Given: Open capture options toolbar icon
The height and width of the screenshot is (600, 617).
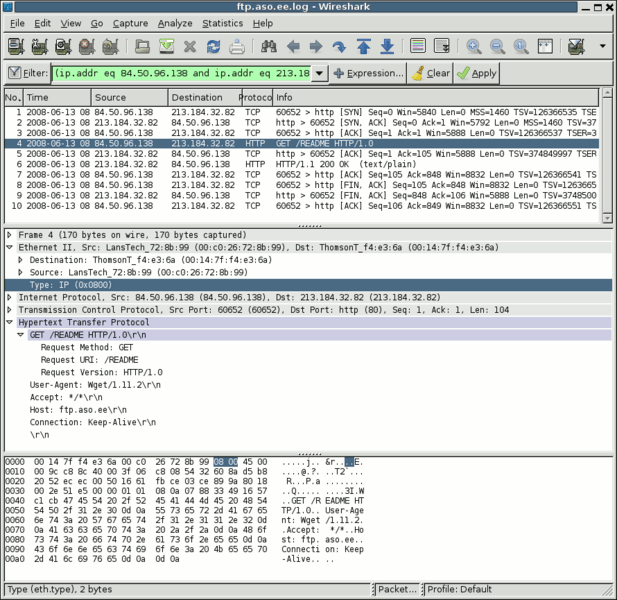Looking at the screenshot, I should coord(40,46).
